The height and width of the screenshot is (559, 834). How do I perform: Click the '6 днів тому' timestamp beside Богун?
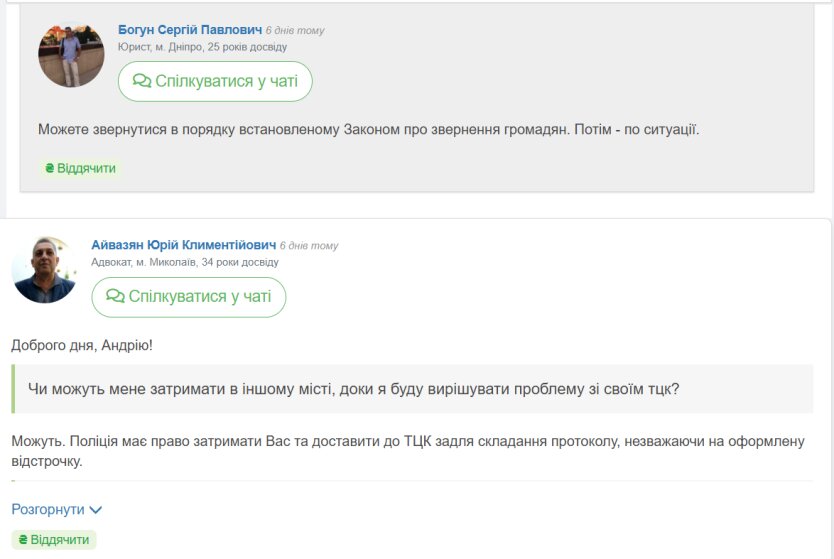(295, 31)
